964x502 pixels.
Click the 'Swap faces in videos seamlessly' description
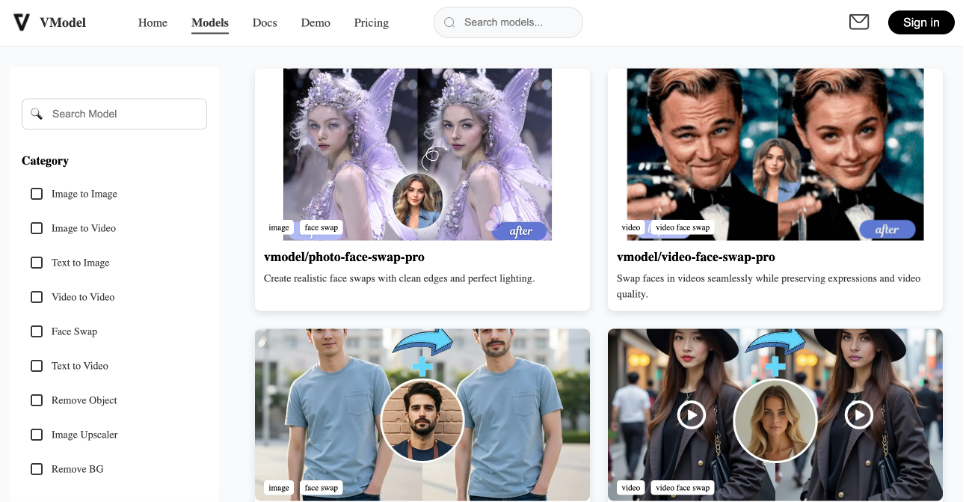pyautogui.click(x=768, y=286)
